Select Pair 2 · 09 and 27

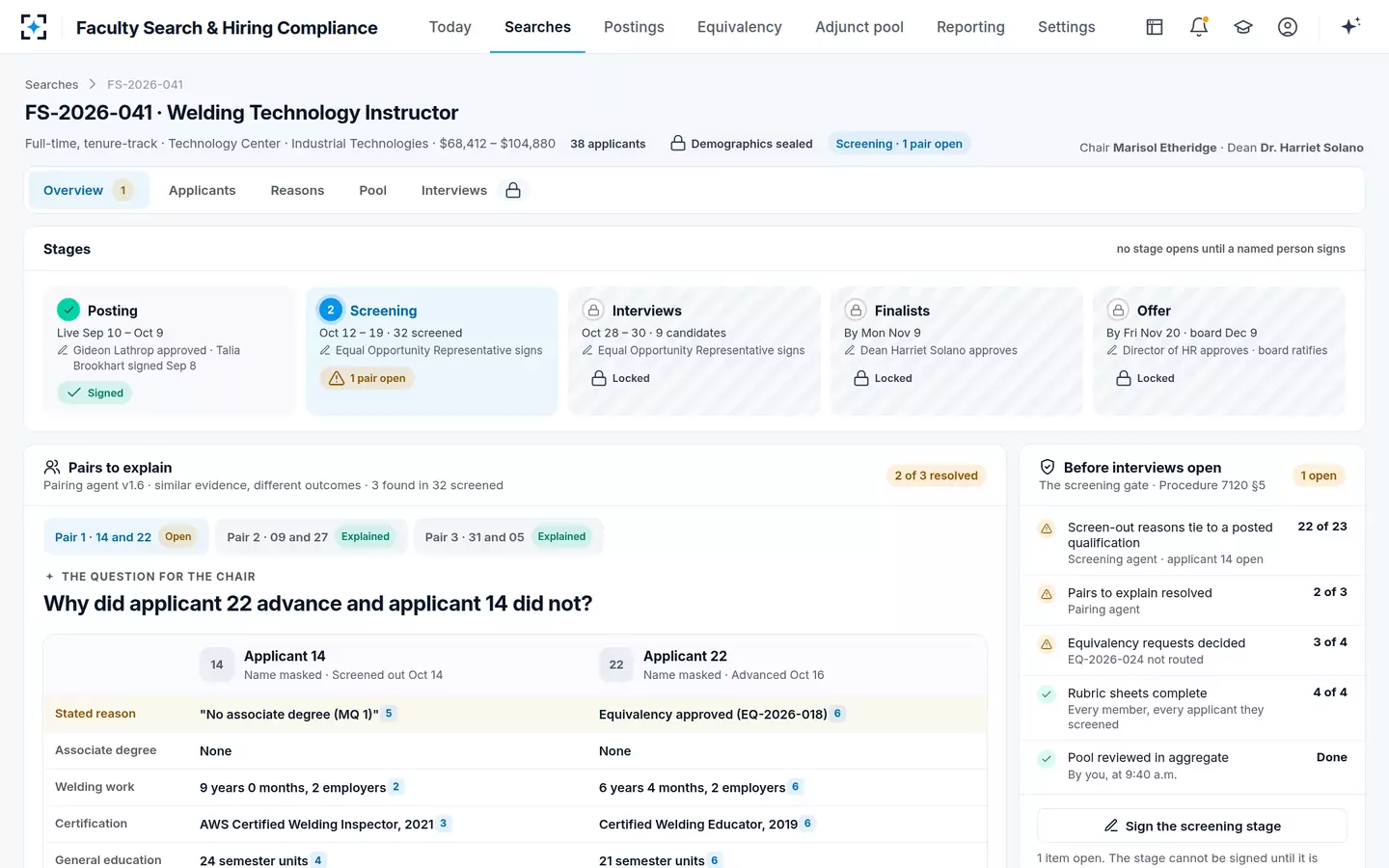click(x=312, y=537)
